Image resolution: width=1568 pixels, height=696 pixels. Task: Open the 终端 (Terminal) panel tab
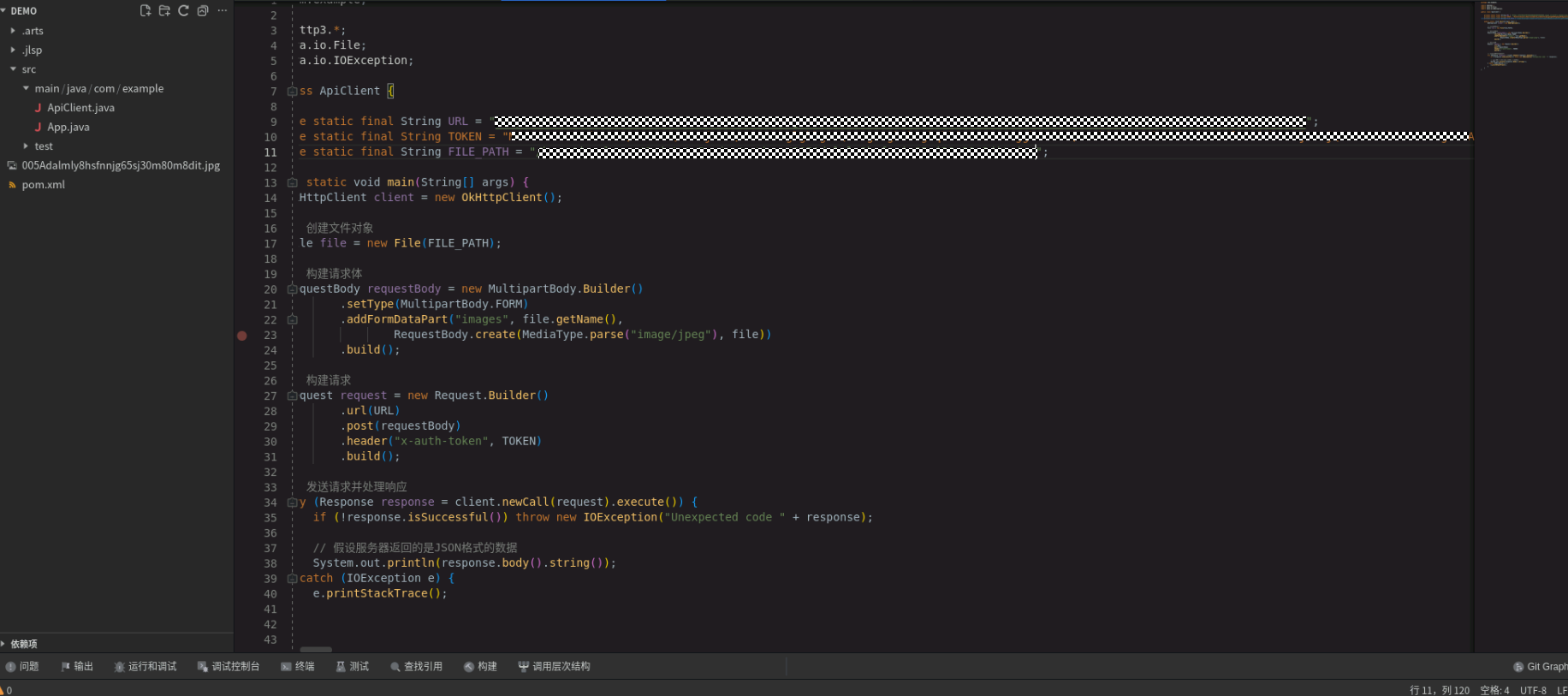click(x=298, y=667)
